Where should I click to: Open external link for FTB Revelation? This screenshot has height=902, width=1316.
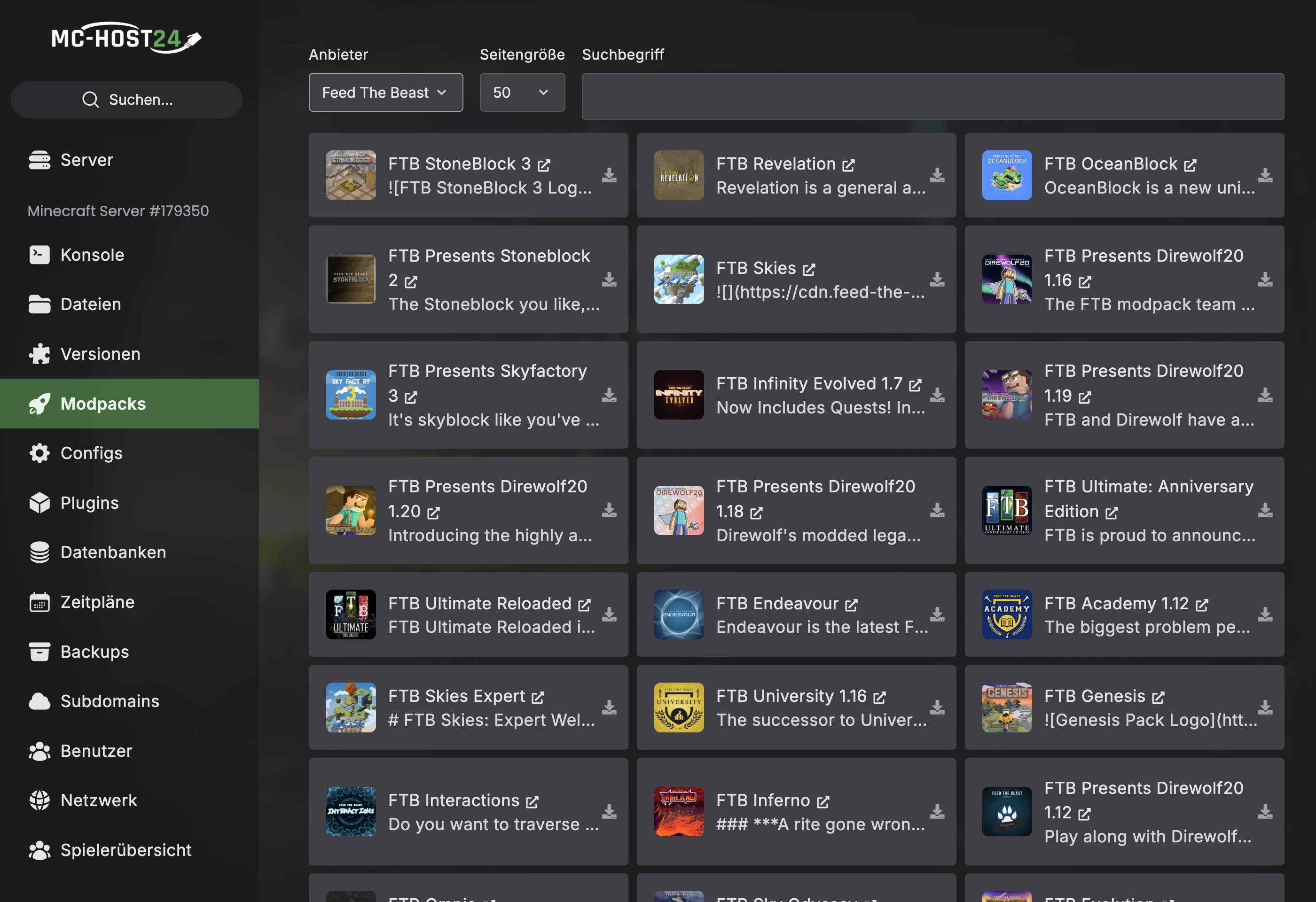[x=848, y=165]
